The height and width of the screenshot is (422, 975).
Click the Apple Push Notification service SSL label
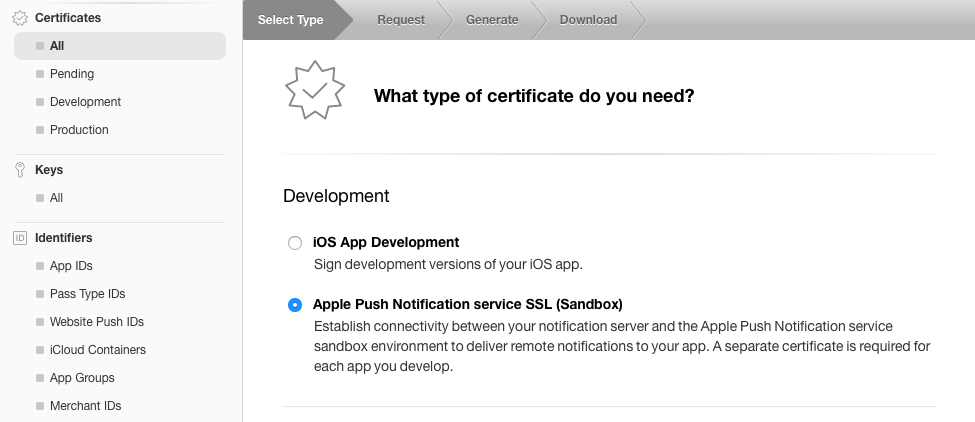coord(468,305)
